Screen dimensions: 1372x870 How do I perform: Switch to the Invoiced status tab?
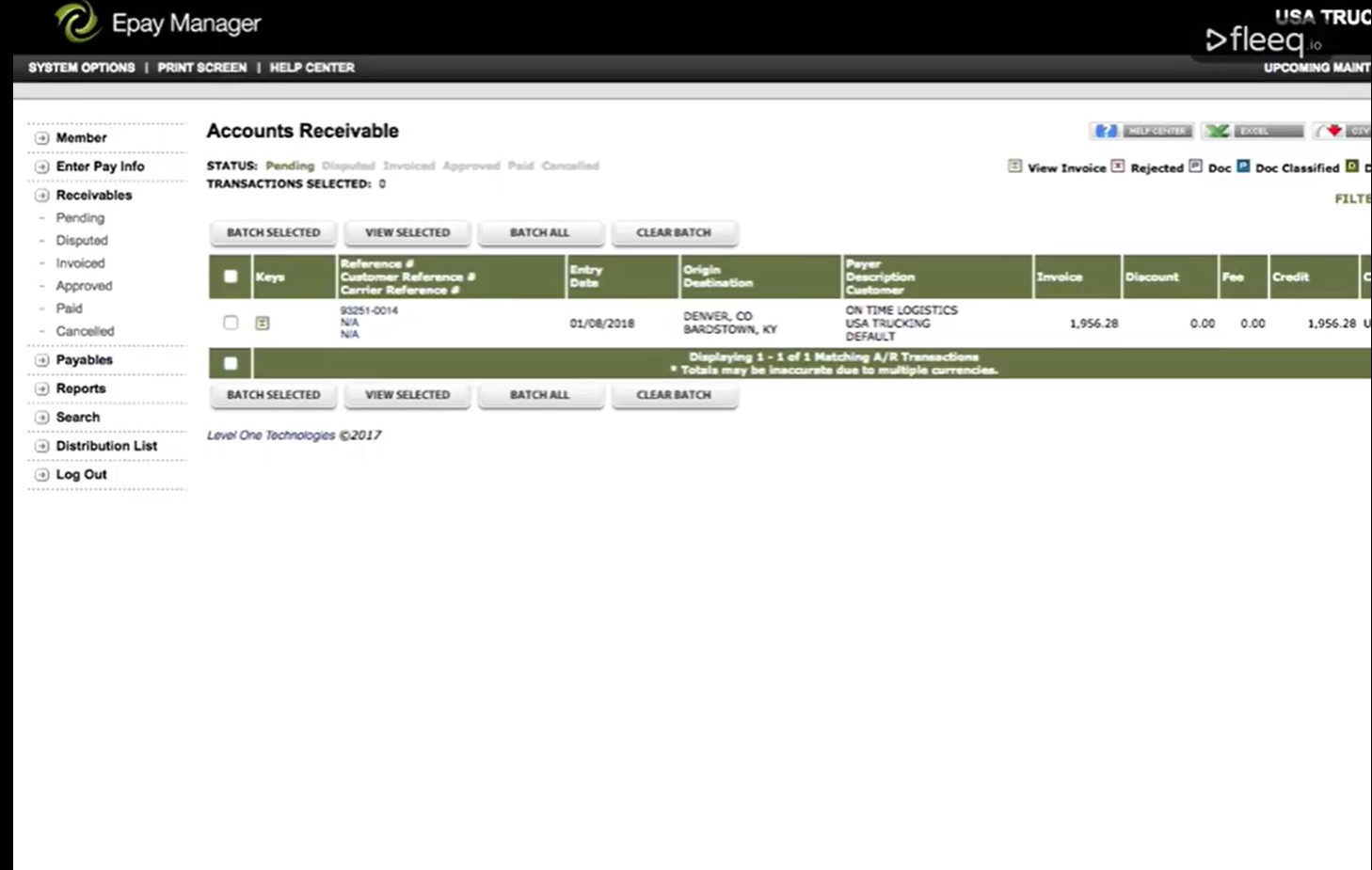point(409,166)
